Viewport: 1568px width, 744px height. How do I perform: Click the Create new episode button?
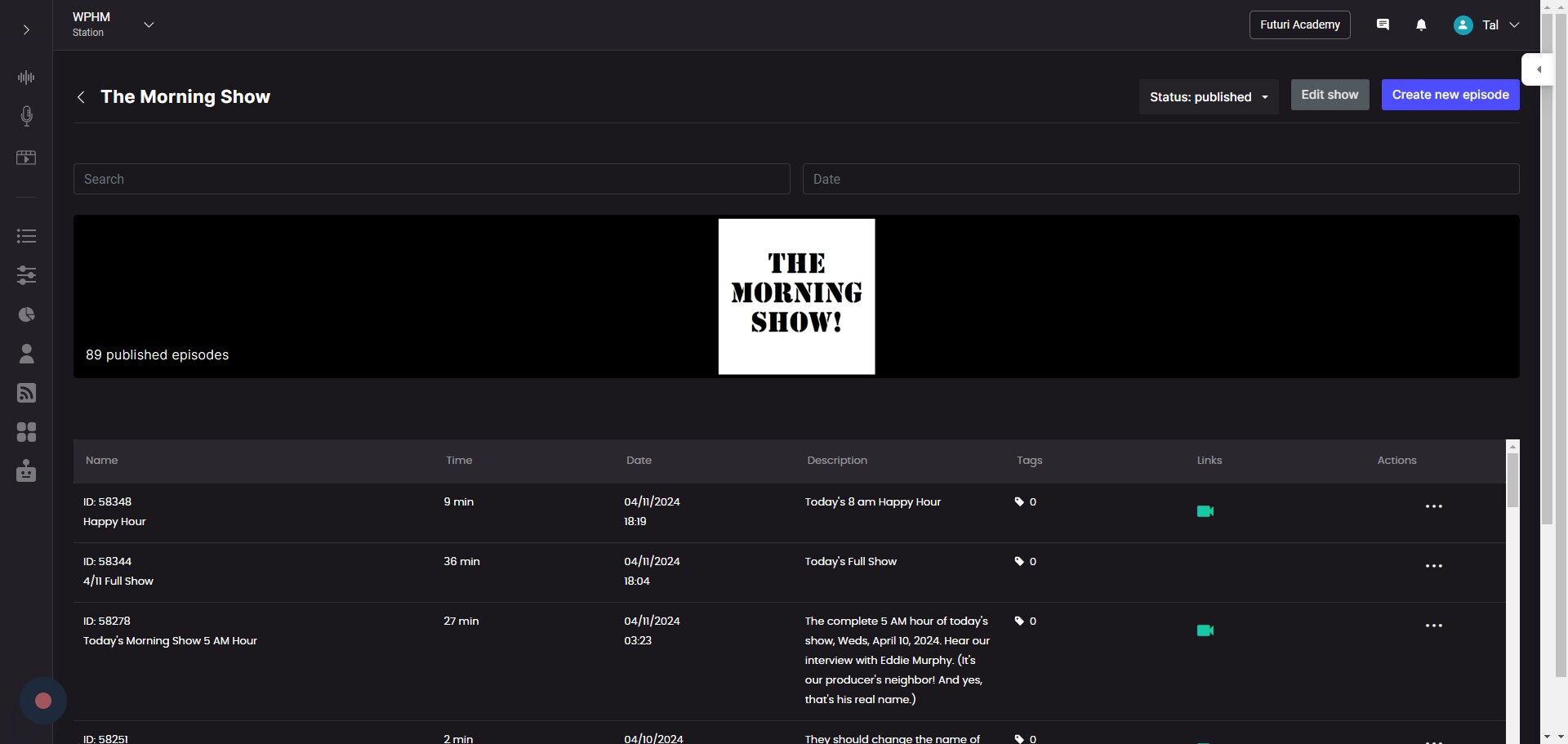[1450, 95]
